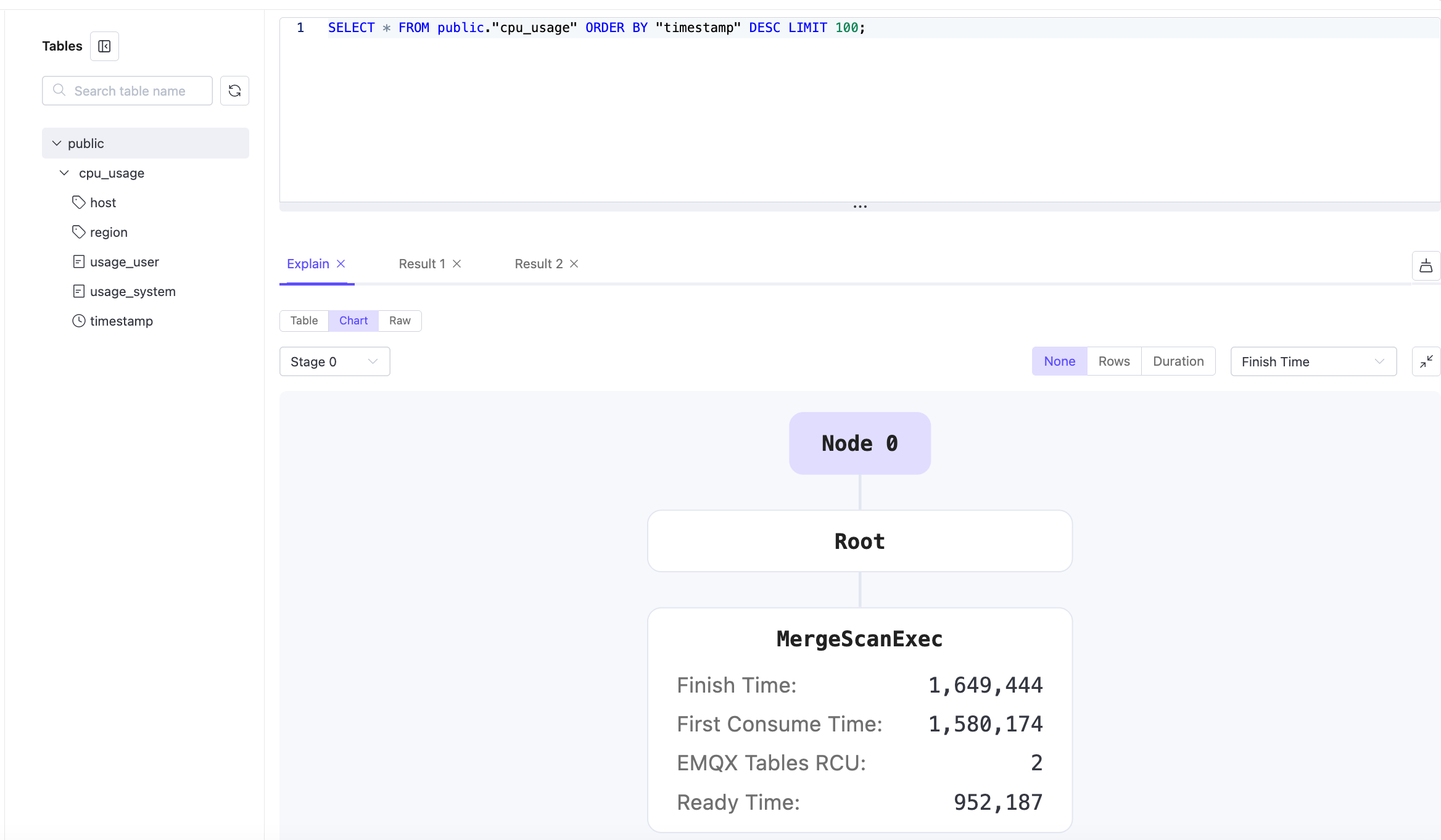Select the Table view button
The height and width of the screenshot is (840, 1441).
pyautogui.click(x=303, y=321)
